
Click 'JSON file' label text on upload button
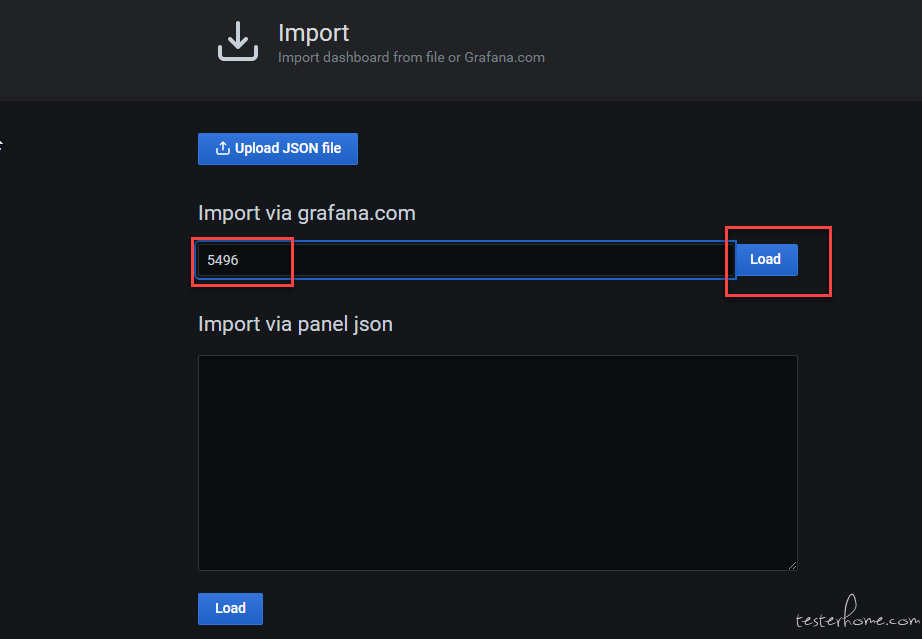click(312, 148)
